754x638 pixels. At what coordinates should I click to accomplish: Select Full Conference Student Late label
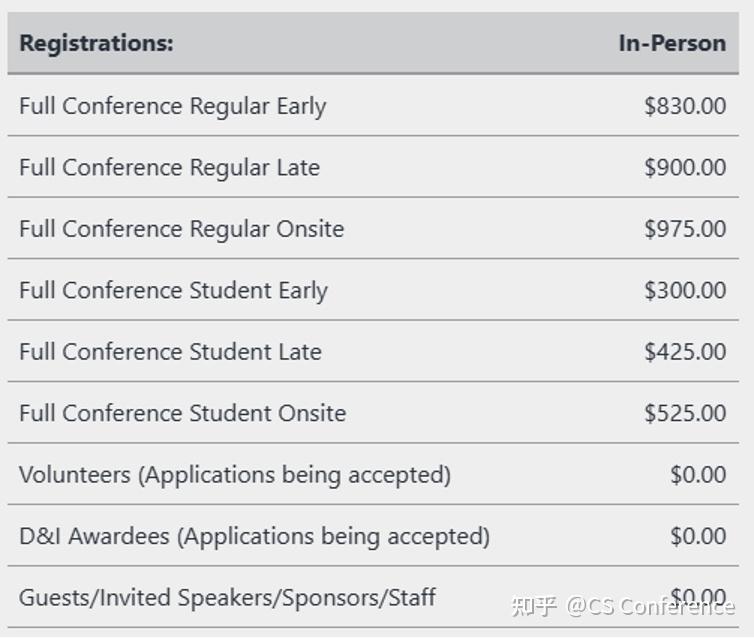pyautogui.click(x=170, y=352)
